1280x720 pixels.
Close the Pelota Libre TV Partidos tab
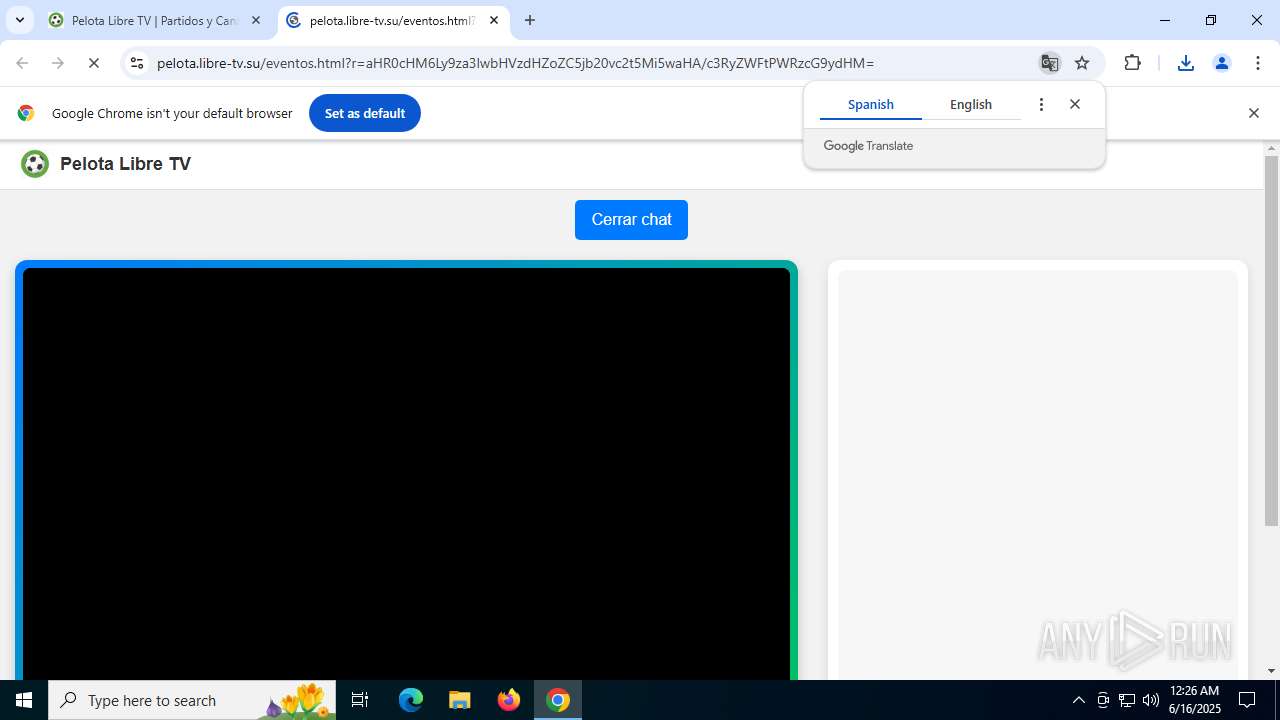(x=255, y=20)
